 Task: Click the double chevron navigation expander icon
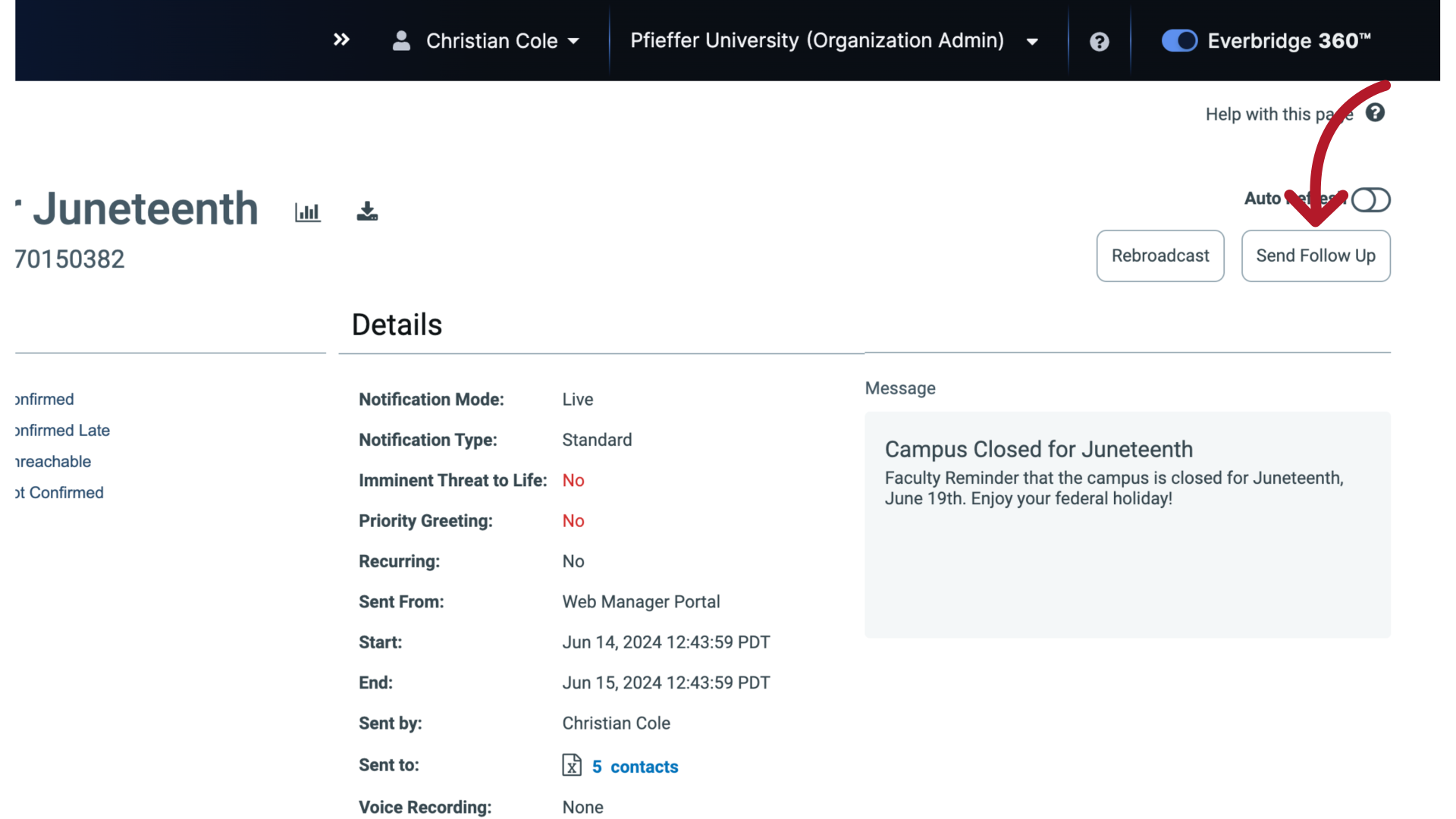click(341, 39)
